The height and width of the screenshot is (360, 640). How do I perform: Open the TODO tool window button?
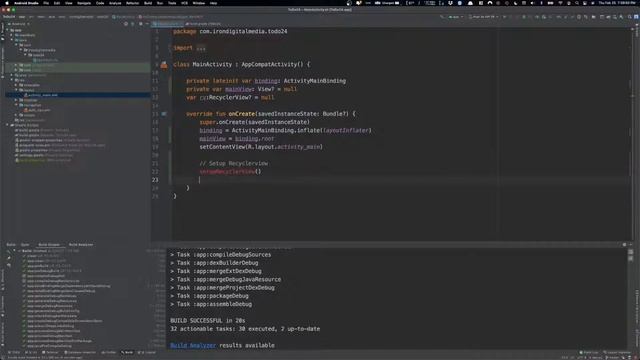14,352
